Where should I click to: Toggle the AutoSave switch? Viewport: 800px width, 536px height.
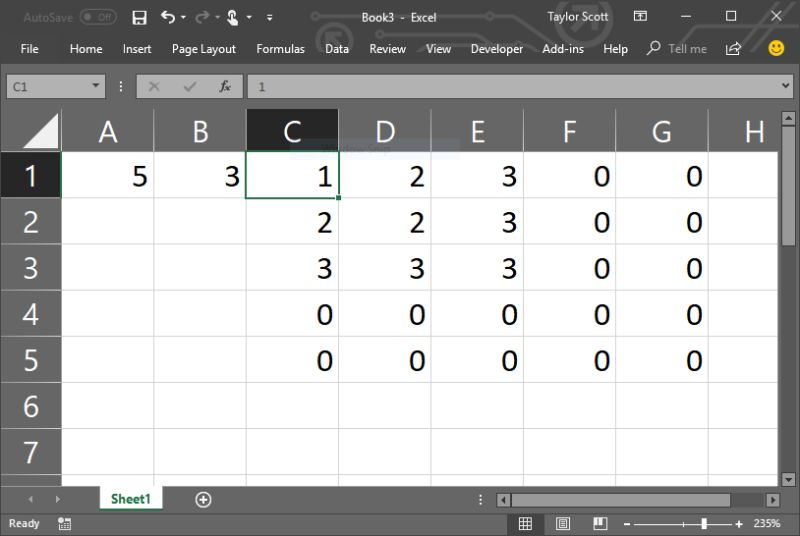(98, 17)
